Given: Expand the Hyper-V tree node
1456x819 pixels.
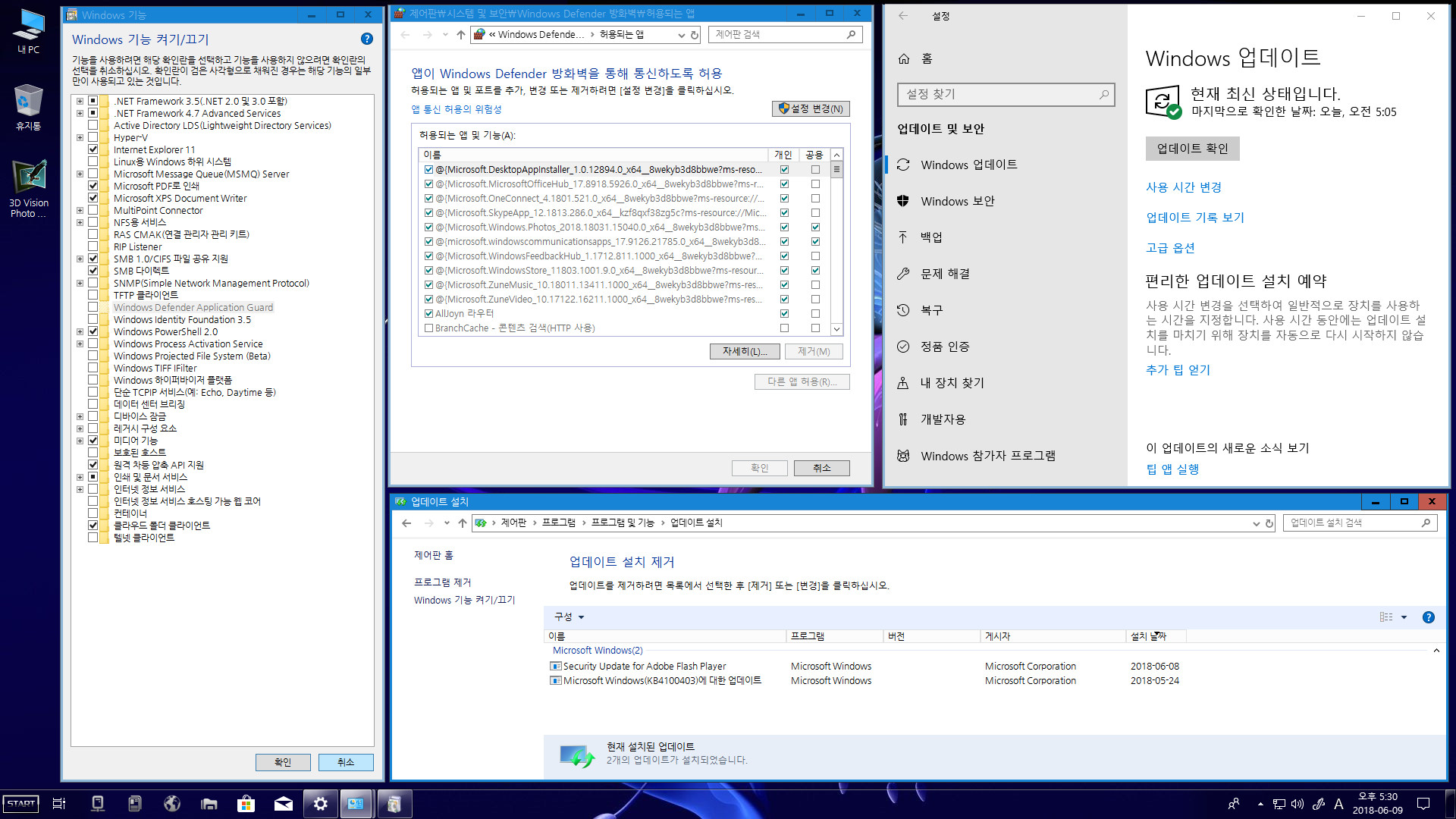Looking at the screenshot, I should pos(80,138).
